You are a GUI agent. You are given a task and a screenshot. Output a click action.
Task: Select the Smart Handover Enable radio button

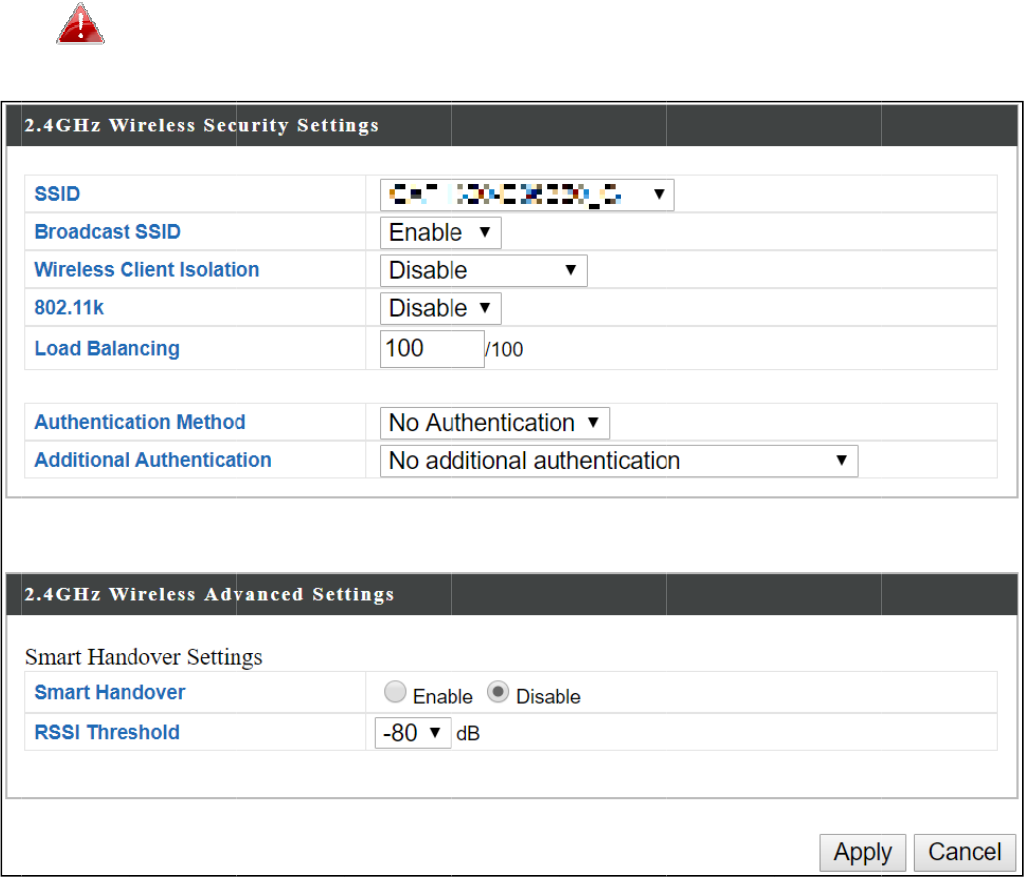tap(396, 693)
